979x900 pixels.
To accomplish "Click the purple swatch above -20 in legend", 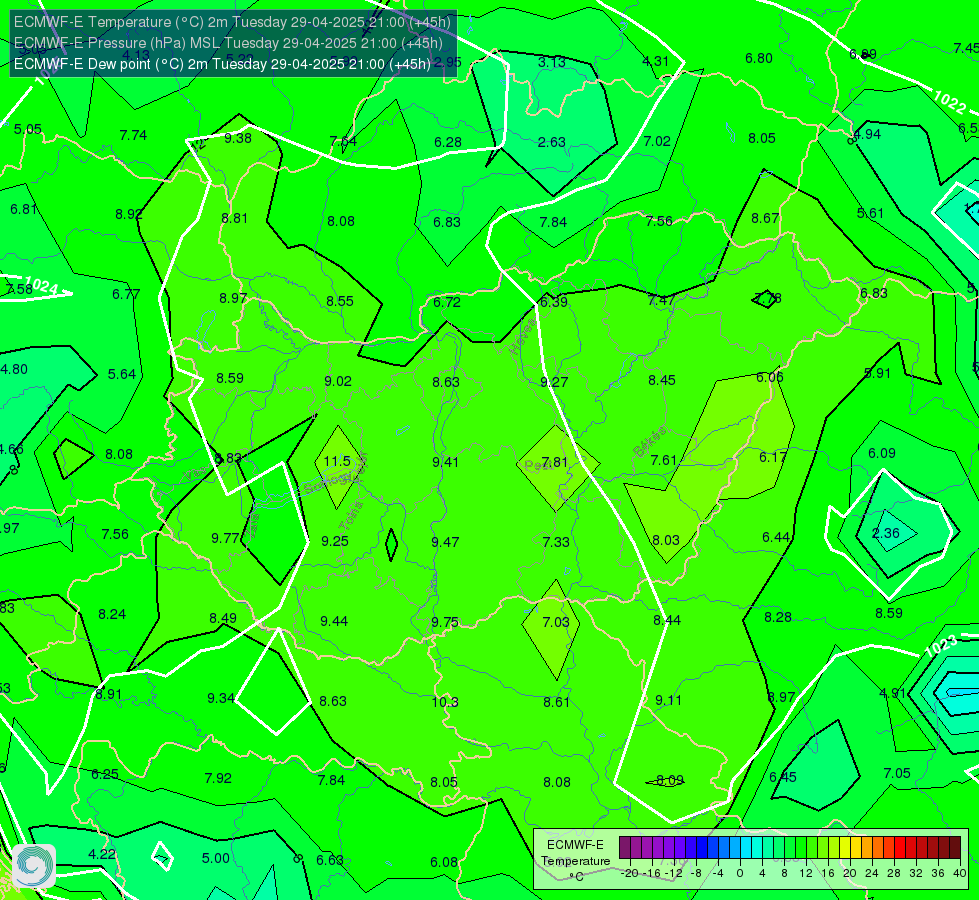I will pyautogui.click(x=625, y=848).
